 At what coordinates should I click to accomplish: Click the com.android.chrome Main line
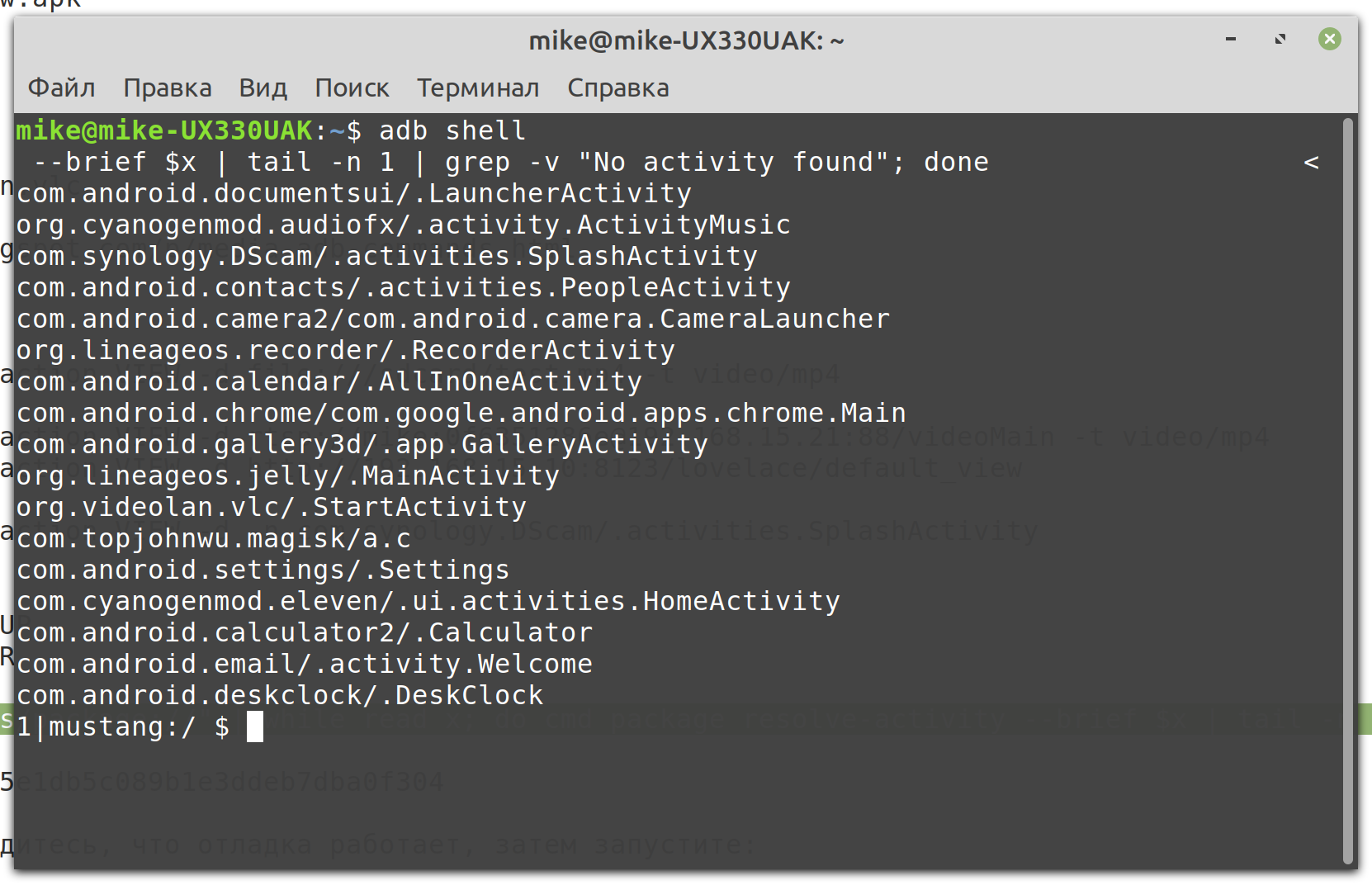pos(461,413)
